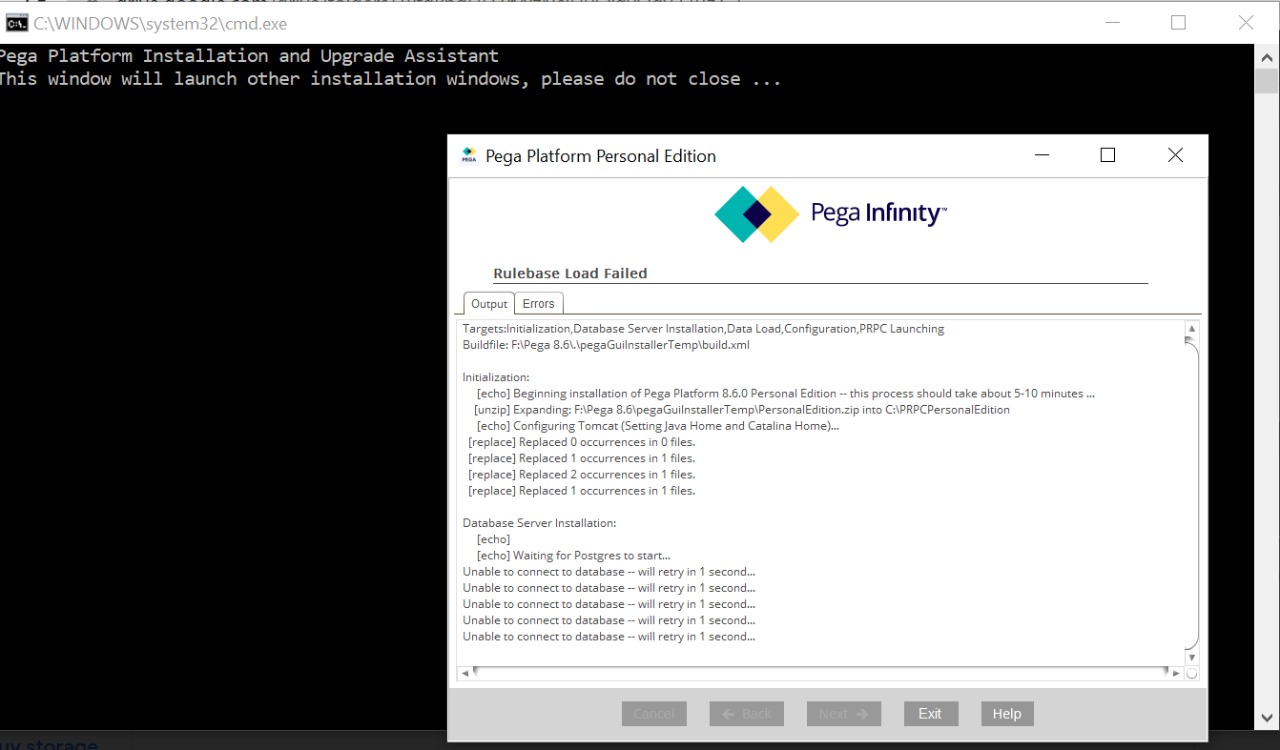Click the horizontal scrollbar track of the log
The image size is (1280, 750).
click(x=820, y=672)
